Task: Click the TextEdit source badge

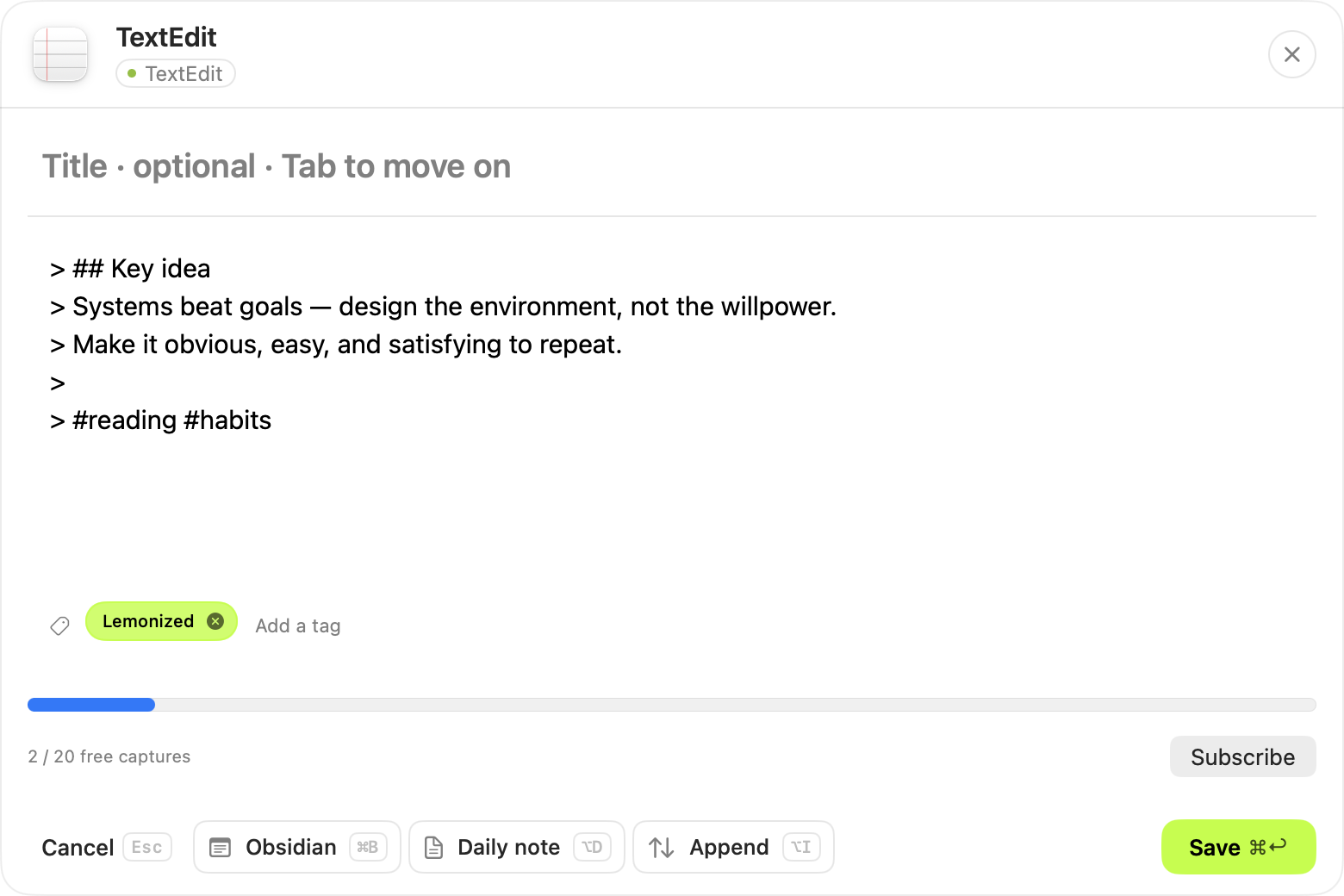Action: (176, 74)
